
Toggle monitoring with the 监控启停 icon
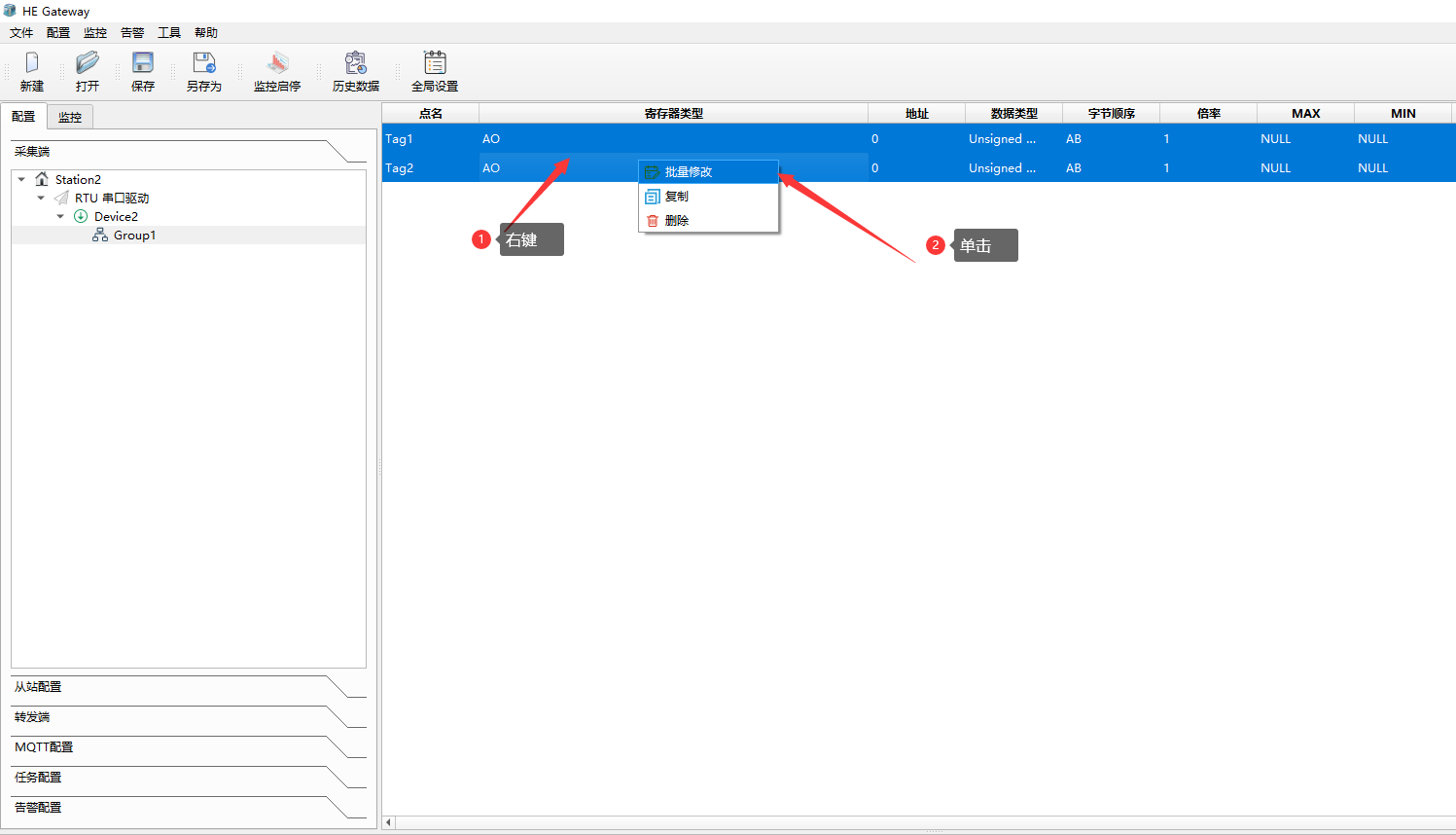277,64
